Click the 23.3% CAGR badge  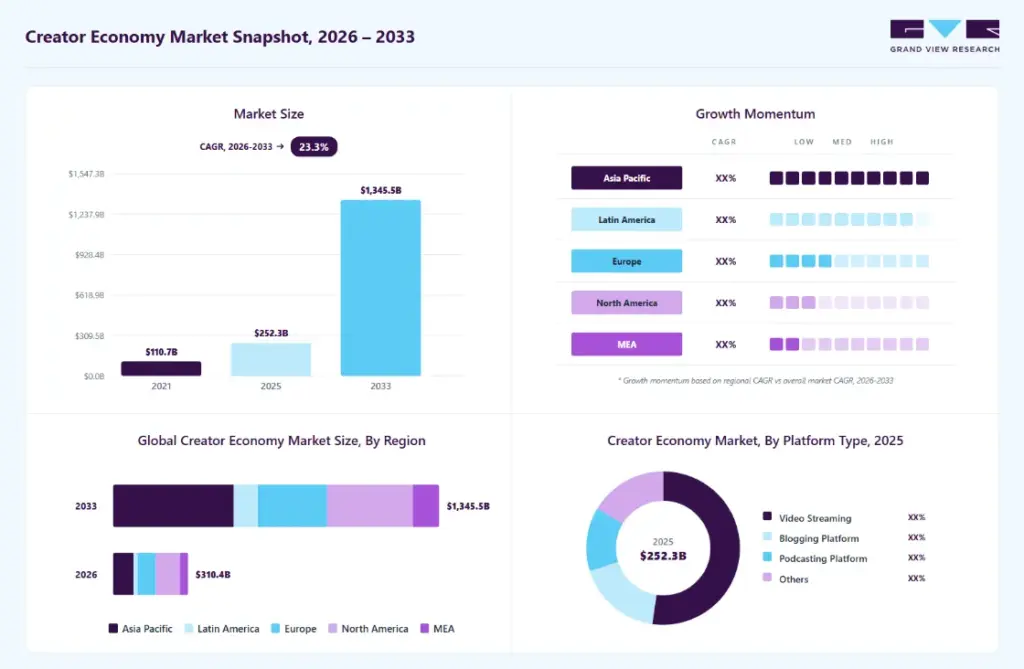click(x=313, y=146)
